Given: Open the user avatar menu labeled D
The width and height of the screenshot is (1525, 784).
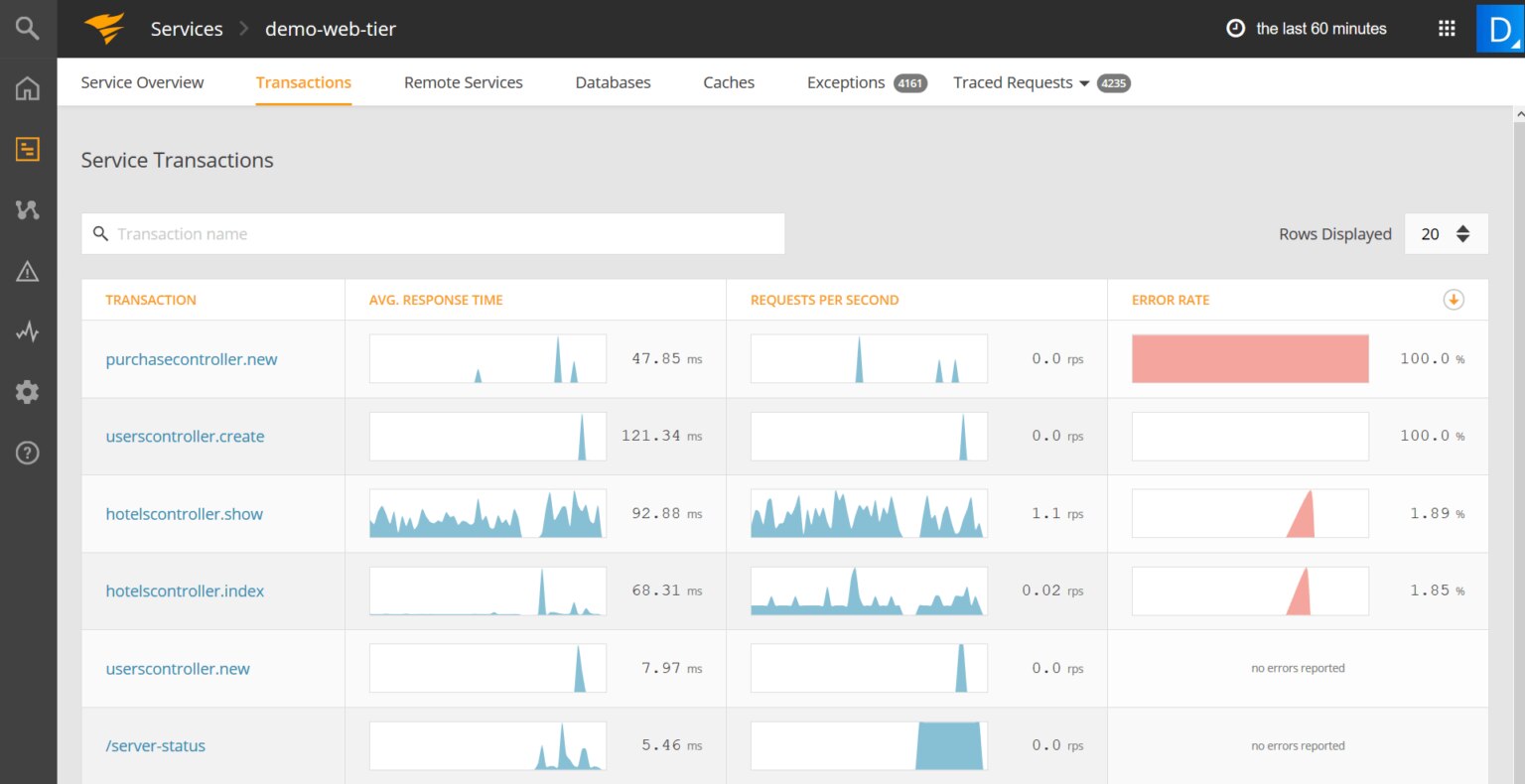Looking at the screenshot, I should (1500, 28).
